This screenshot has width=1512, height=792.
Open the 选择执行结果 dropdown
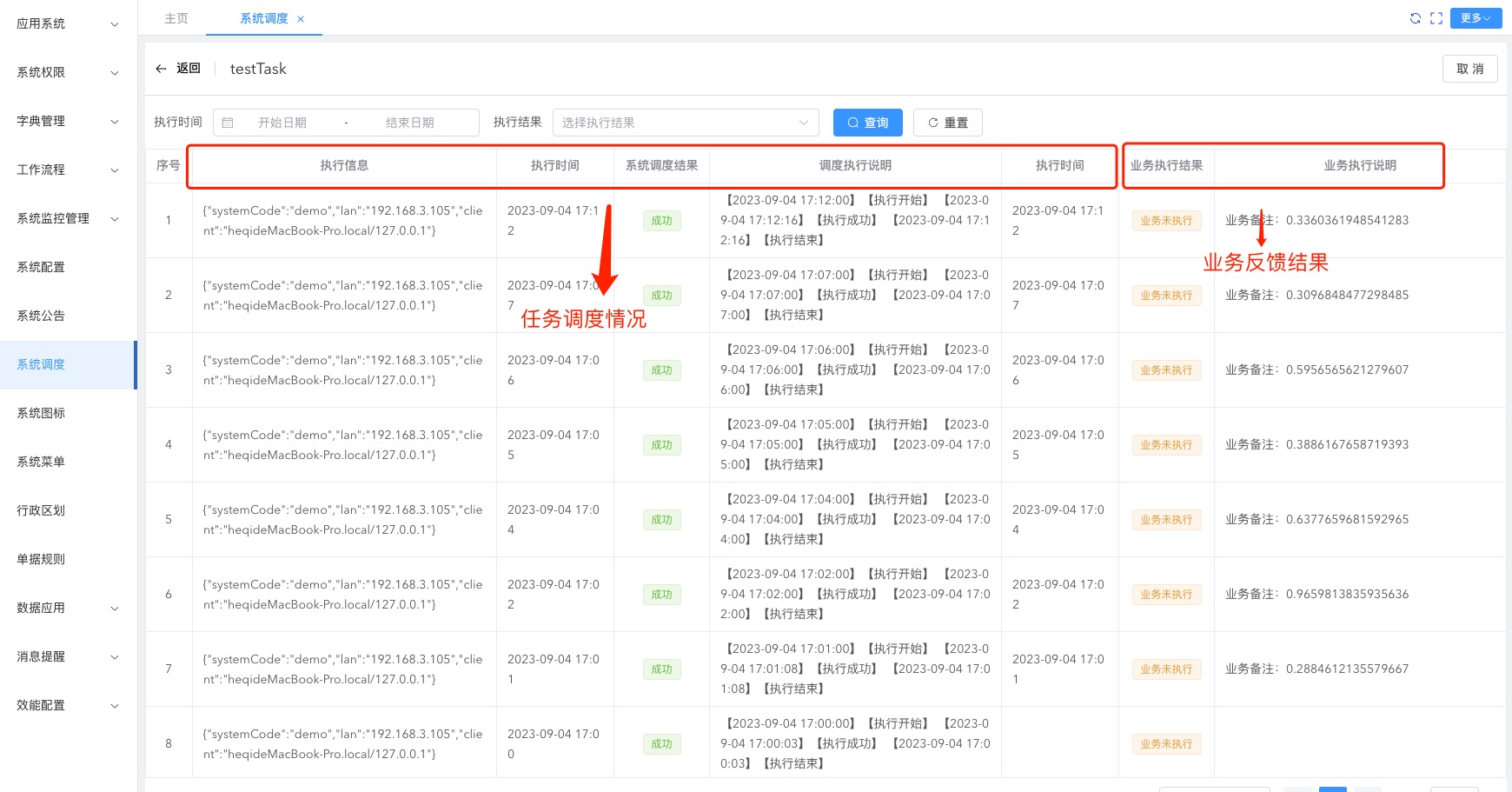point(685,123)
